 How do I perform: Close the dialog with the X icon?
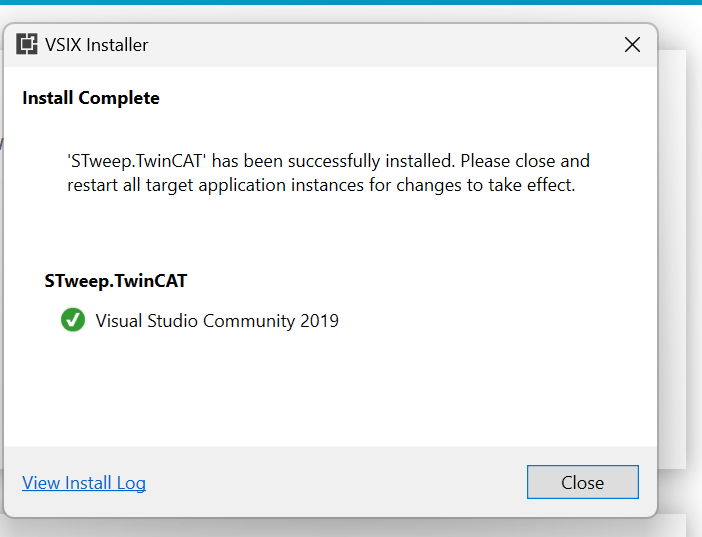[632, 44]
